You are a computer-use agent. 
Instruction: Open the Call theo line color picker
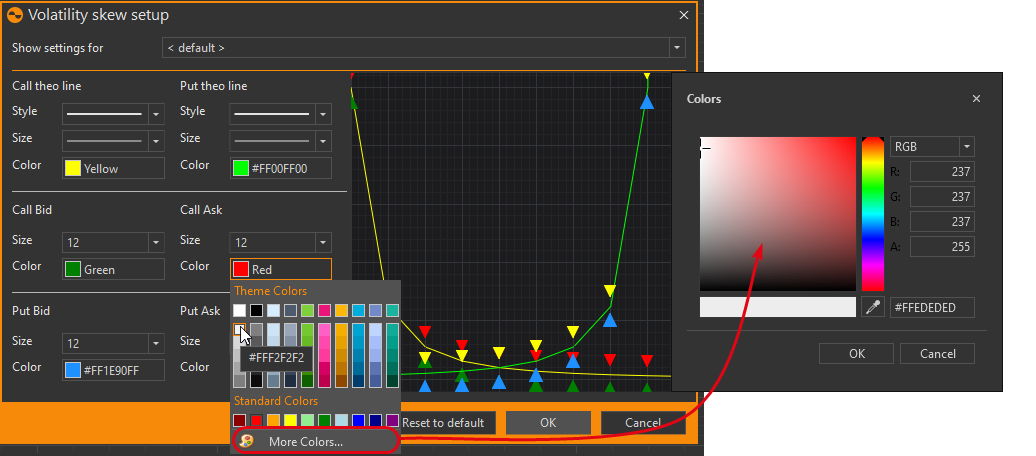(113, 168)
